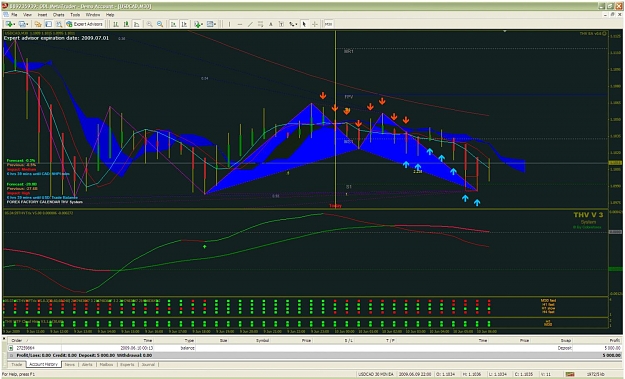Expand the periodicity dropdown arrow
Image resolution: width=625 pixels, height=379 pixels.
pos(215,24)
